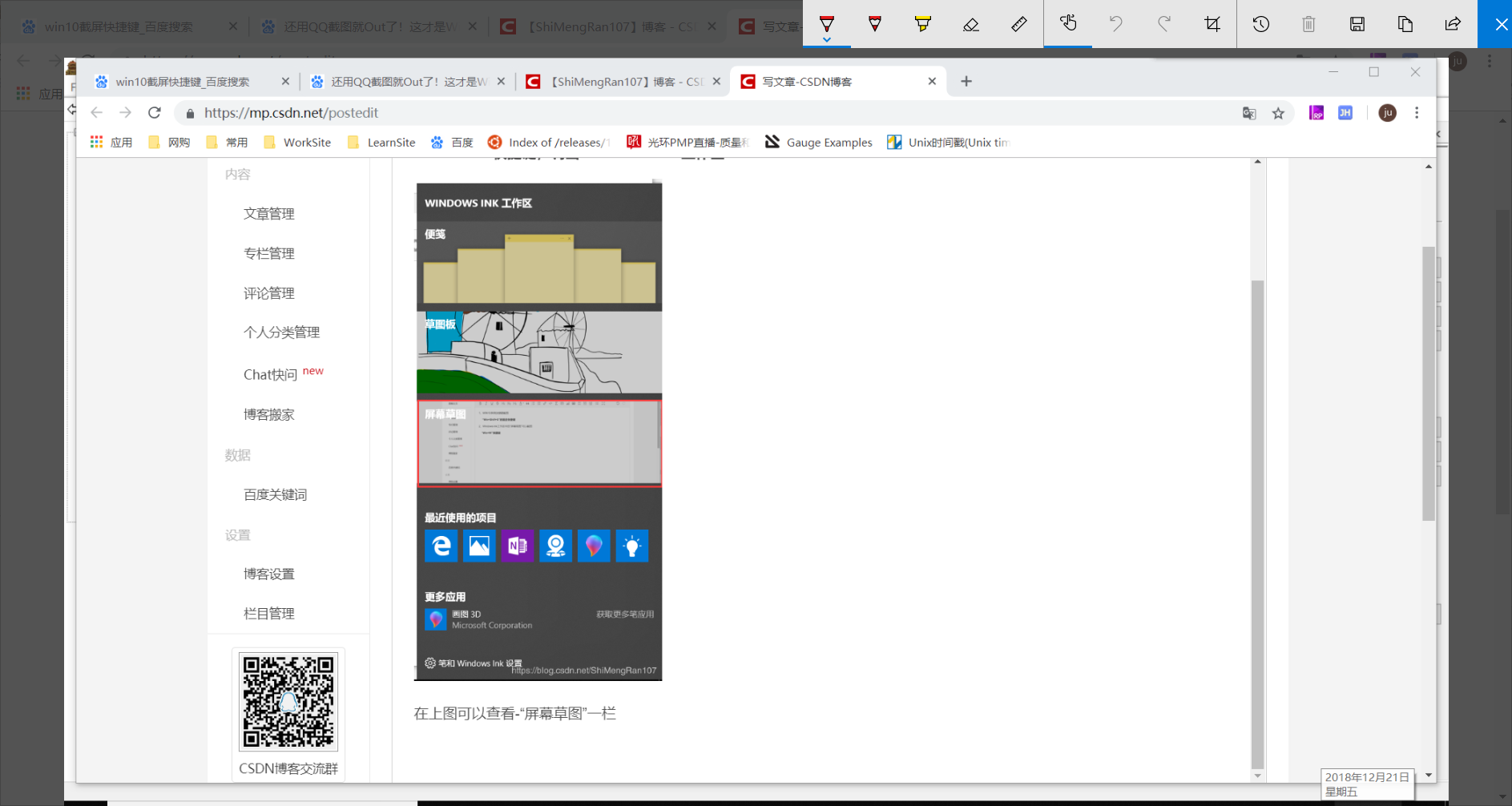Select the pencil tool

click(x=875, y=23)
